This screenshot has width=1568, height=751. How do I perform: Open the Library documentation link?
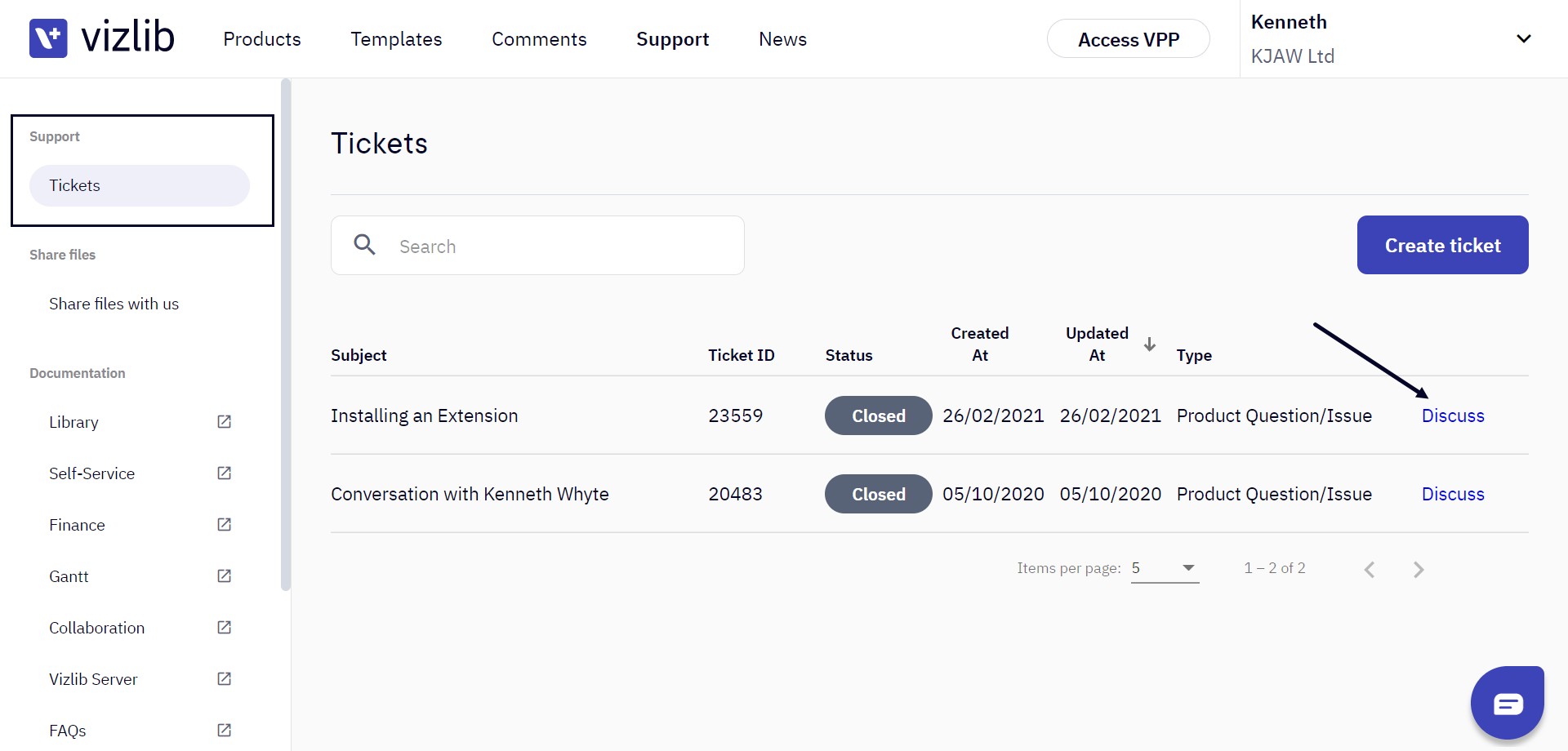73,422
